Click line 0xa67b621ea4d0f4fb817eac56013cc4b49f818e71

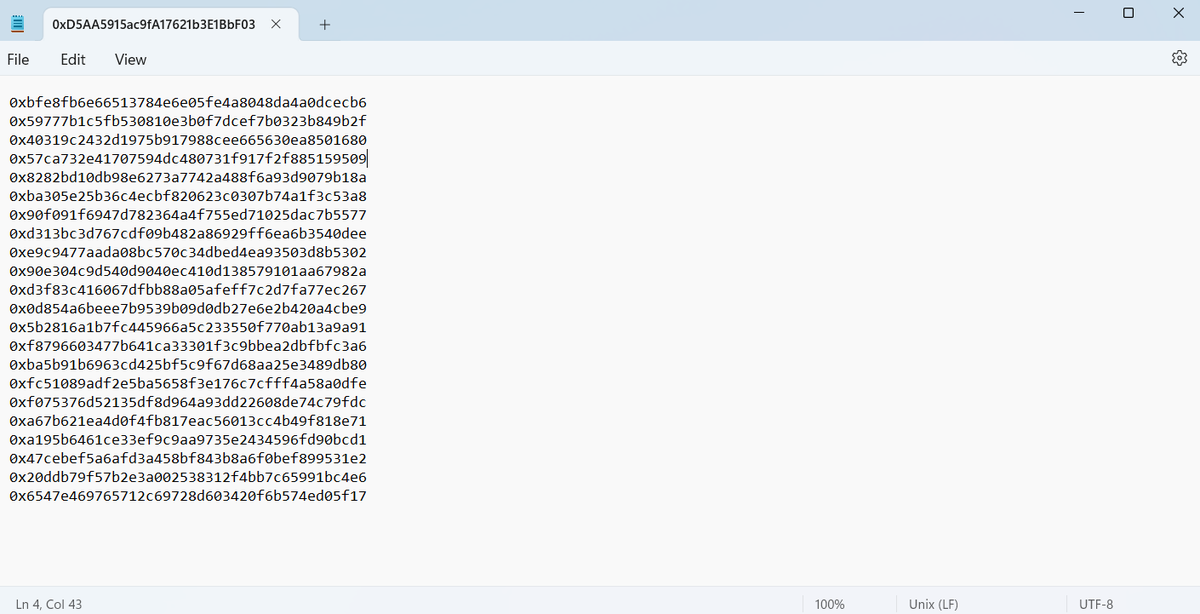click(188, 421)
